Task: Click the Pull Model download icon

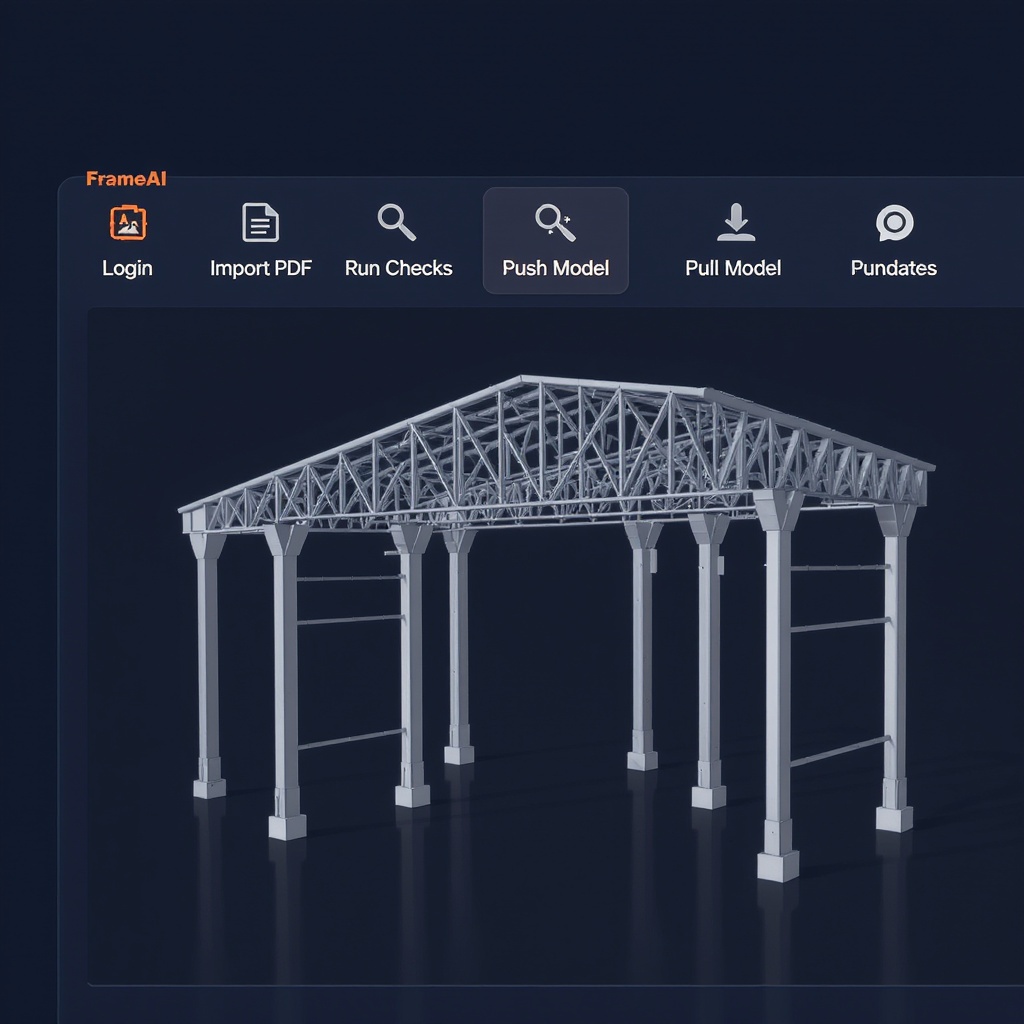Action: [736, 222]
